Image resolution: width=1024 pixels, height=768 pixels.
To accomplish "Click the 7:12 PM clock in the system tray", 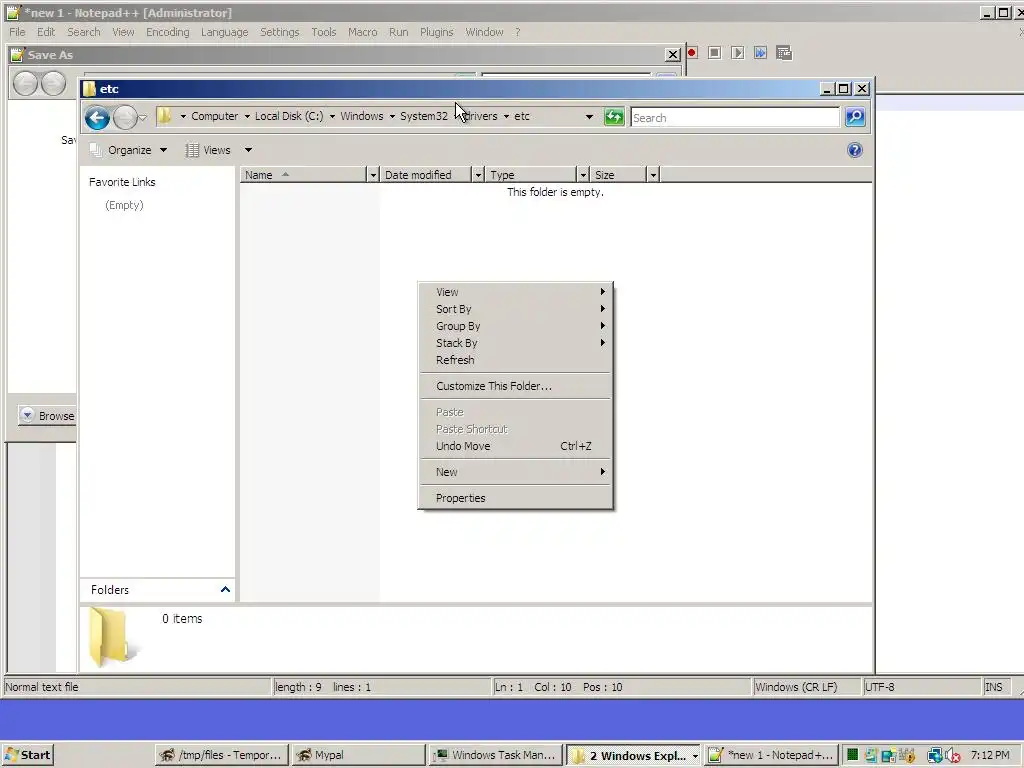I will click(x=990, y=755).
